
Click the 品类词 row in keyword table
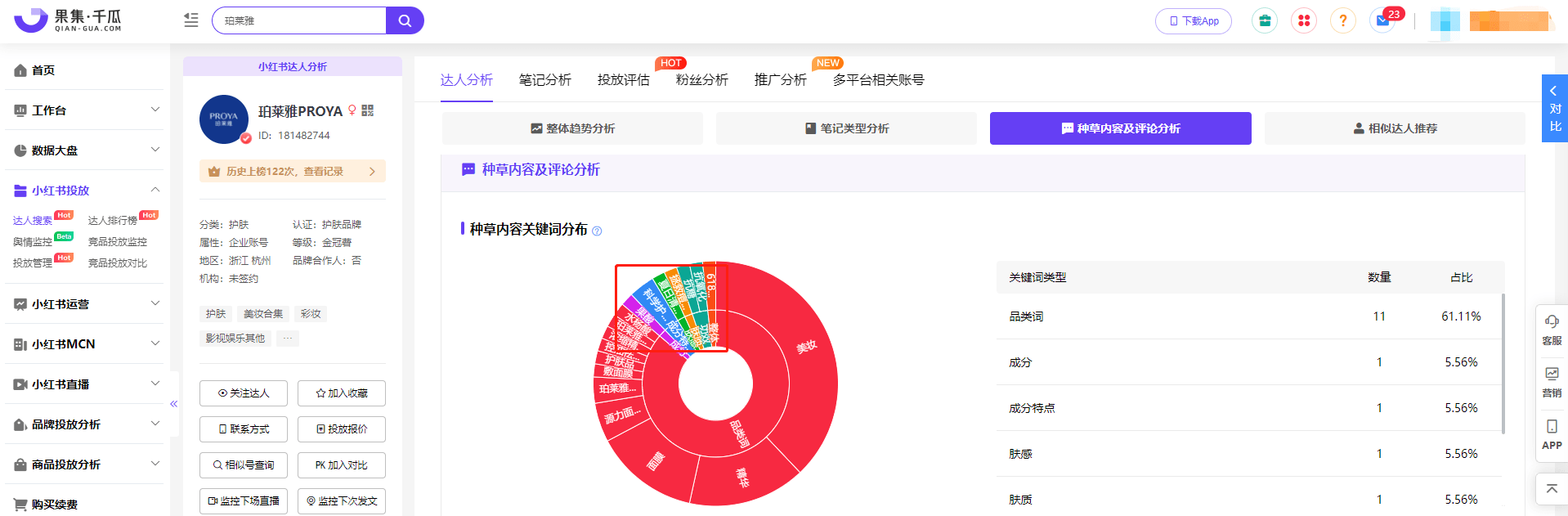pyautogui.click(x=1250, y=316)
